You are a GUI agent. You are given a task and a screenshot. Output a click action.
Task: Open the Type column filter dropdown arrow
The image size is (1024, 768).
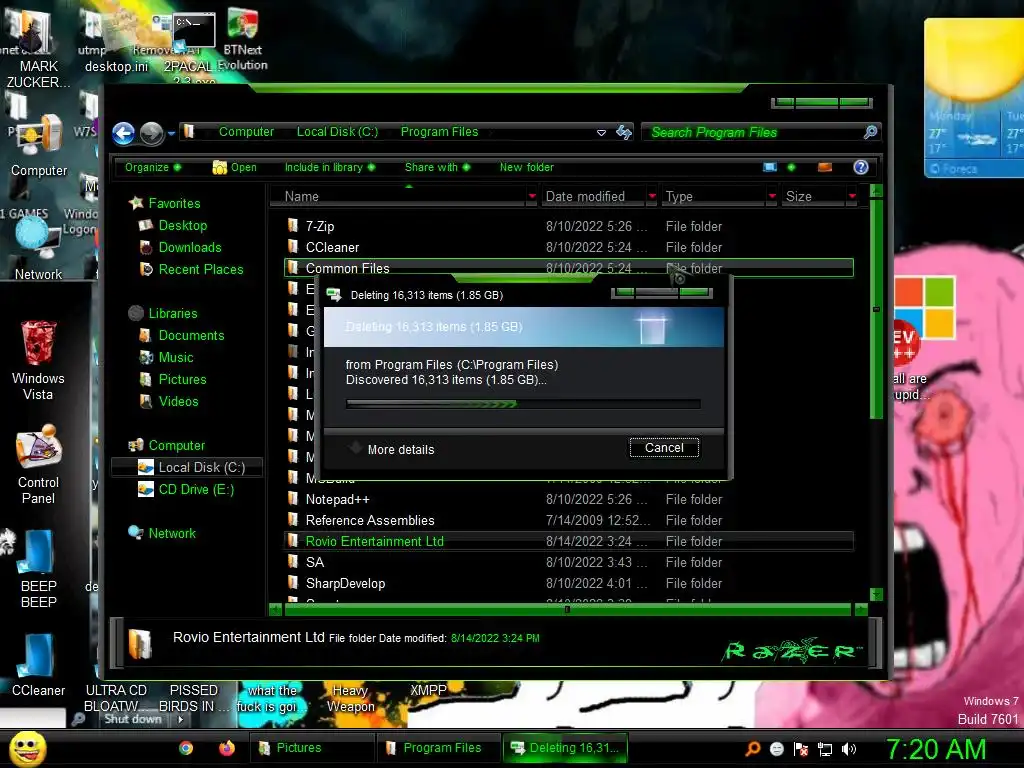[x=773, y=196]
